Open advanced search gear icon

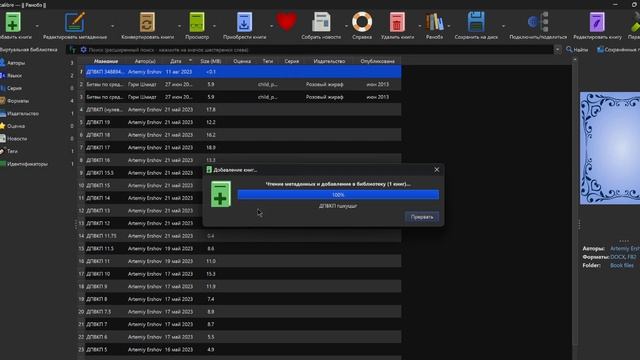point(83,50)
